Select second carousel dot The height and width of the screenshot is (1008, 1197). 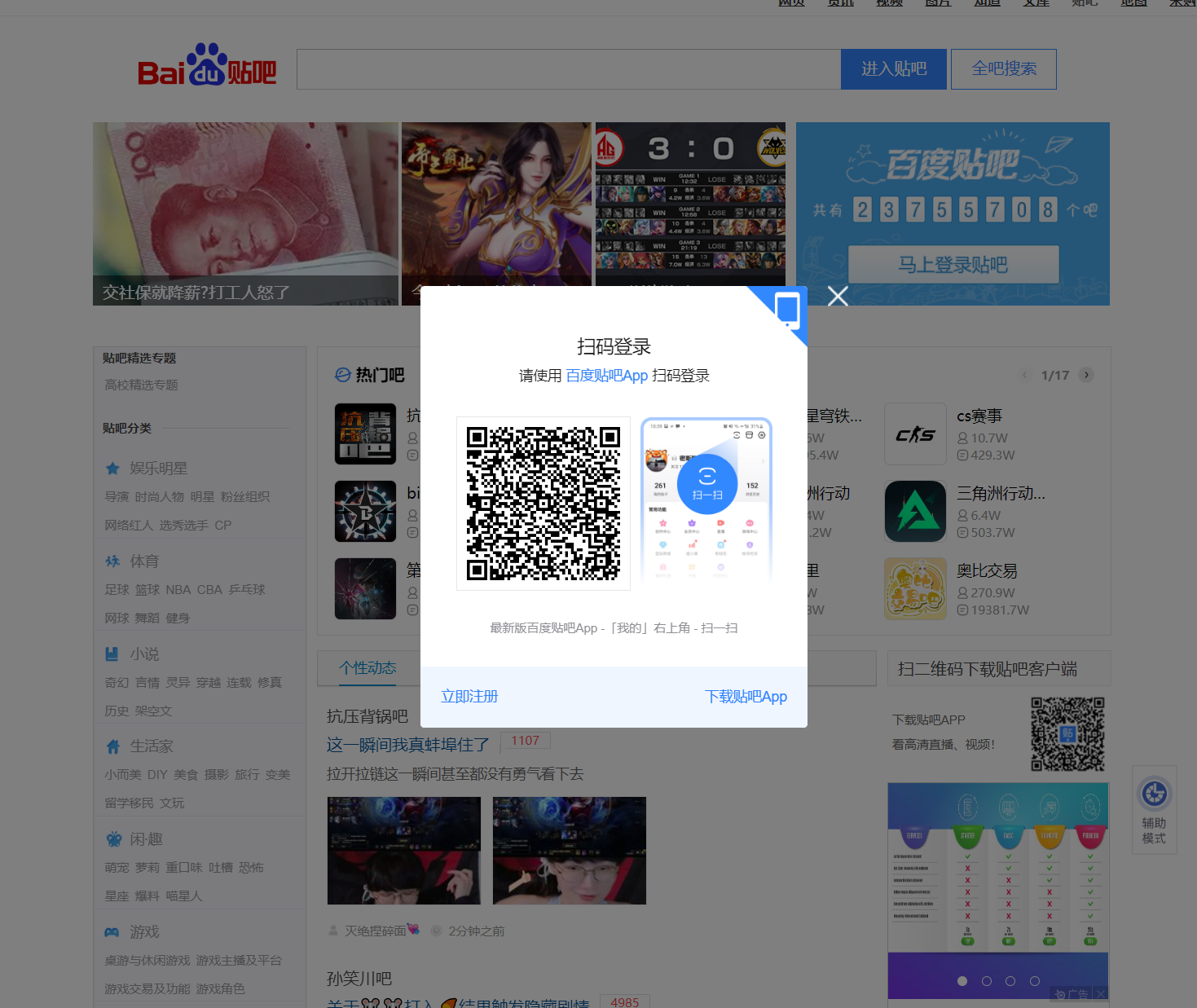point(987,981)
